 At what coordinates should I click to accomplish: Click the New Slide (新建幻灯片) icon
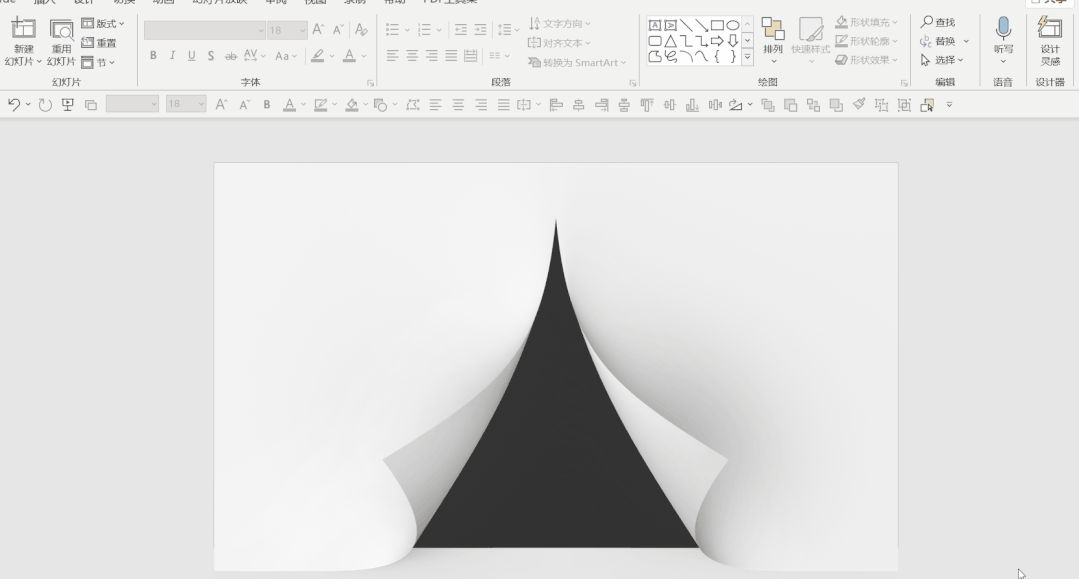pos(23,30)
